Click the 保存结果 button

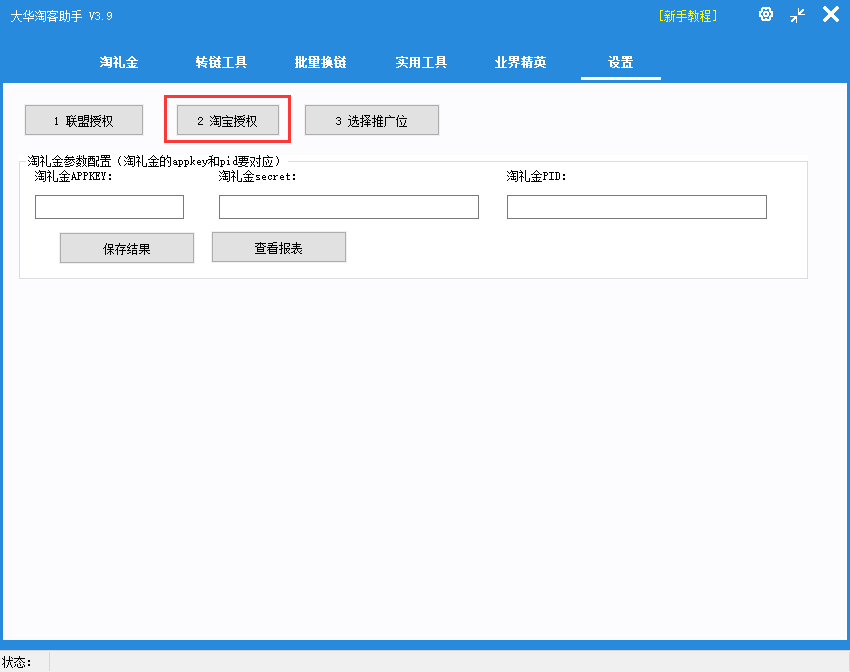coord(127,248)
